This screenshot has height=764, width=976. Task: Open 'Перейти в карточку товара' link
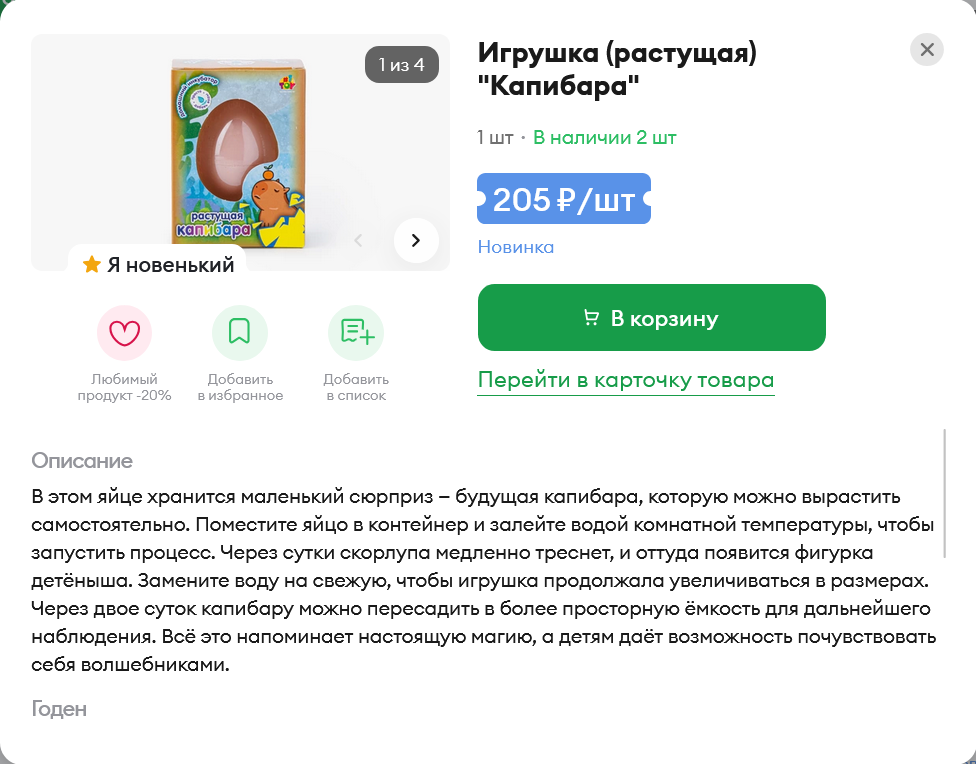pos(626,380)
